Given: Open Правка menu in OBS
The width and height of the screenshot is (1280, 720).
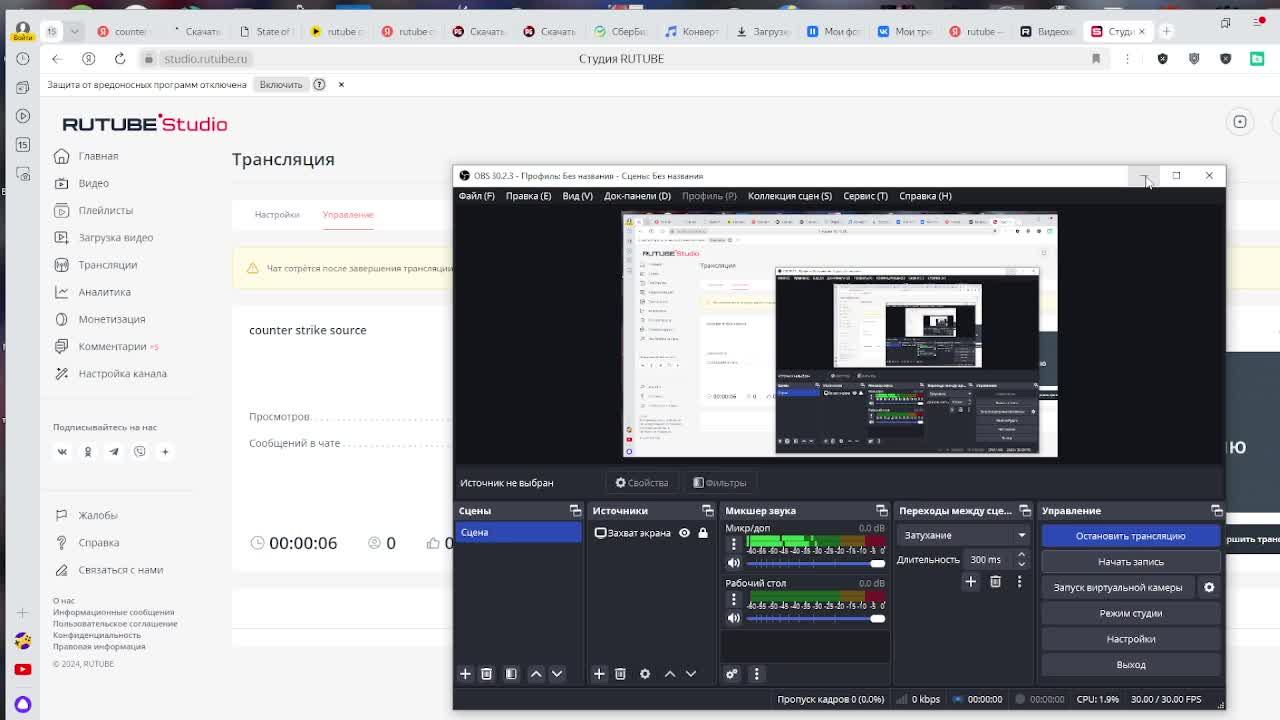Looking at the screenshot, I should coord(528,196).
